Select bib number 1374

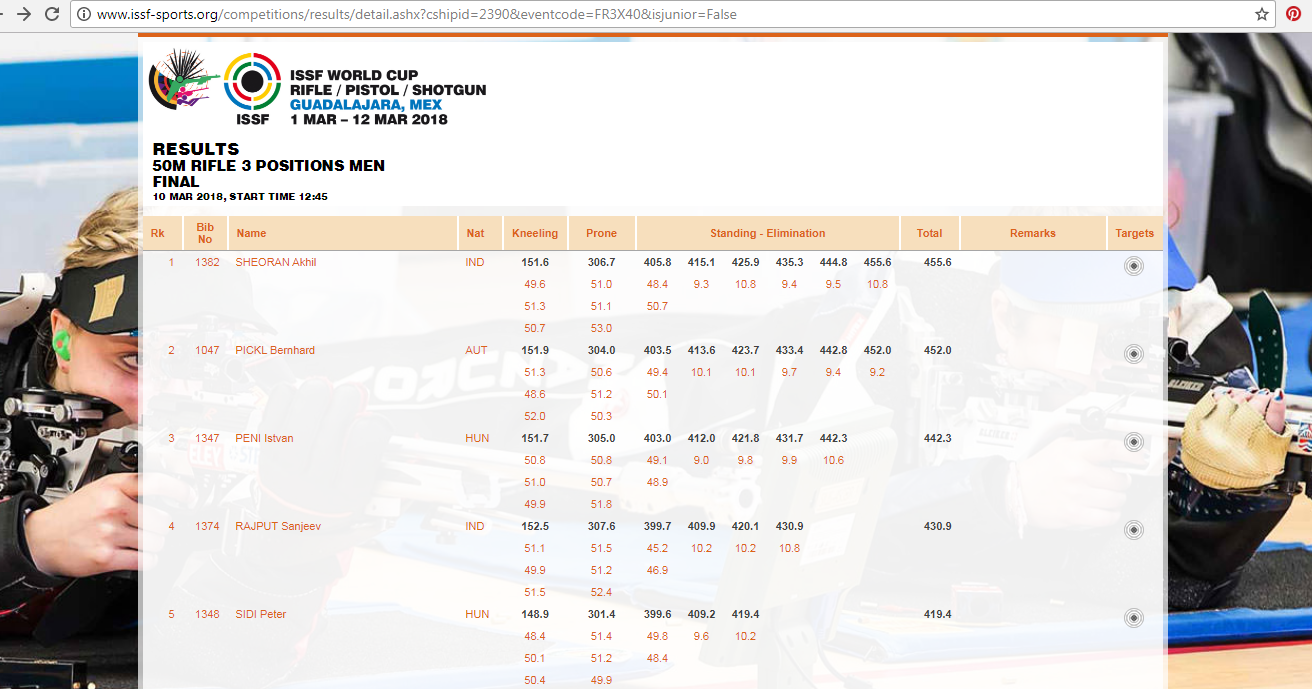[x=207, y=526]
